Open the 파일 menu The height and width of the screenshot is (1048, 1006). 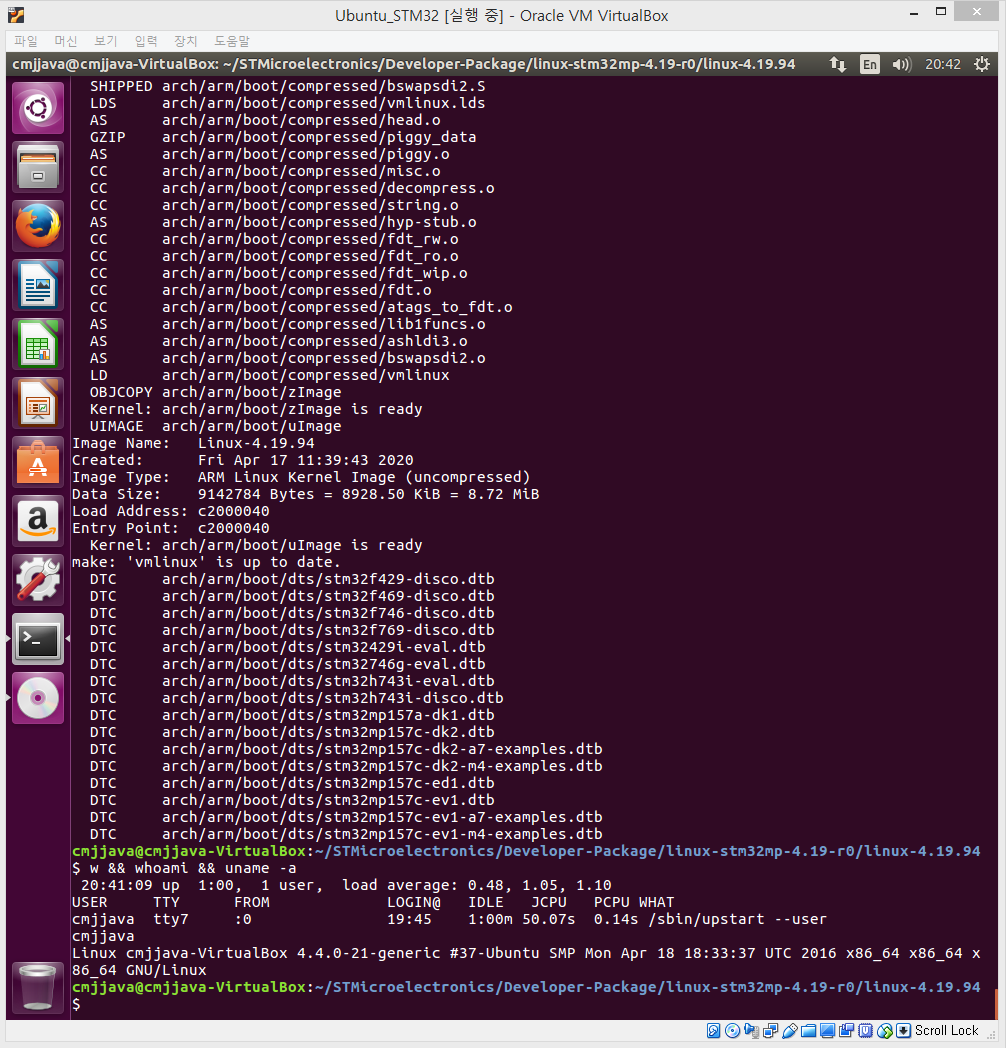[x=26, y=41]
